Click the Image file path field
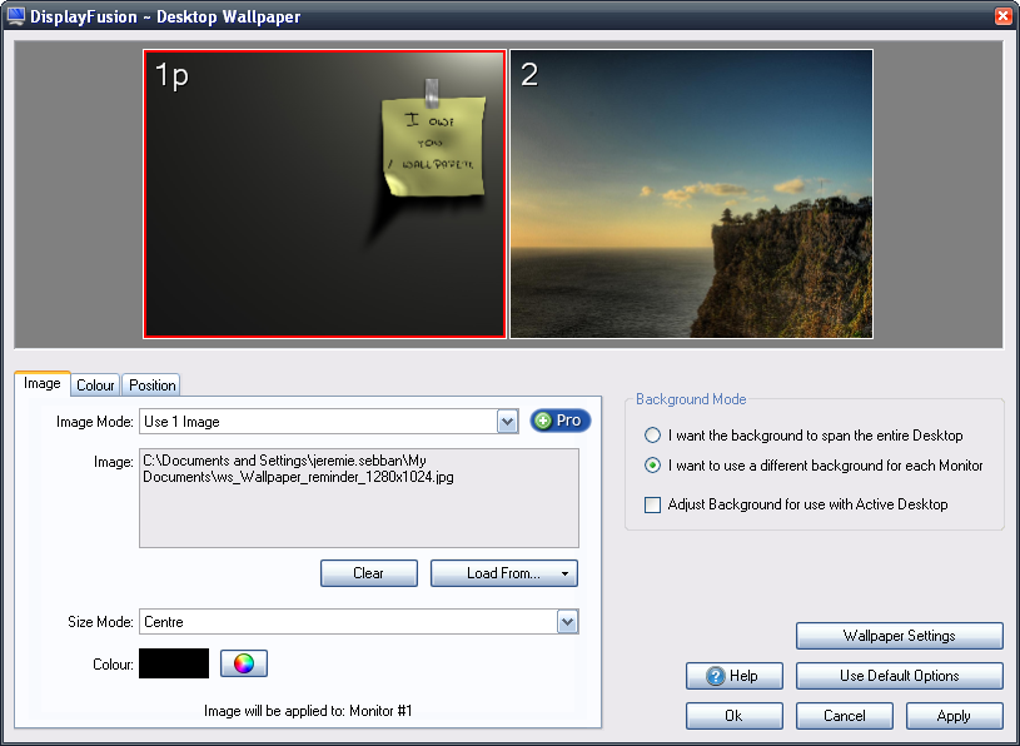The image size is (1020, 746). click(359, 498)
